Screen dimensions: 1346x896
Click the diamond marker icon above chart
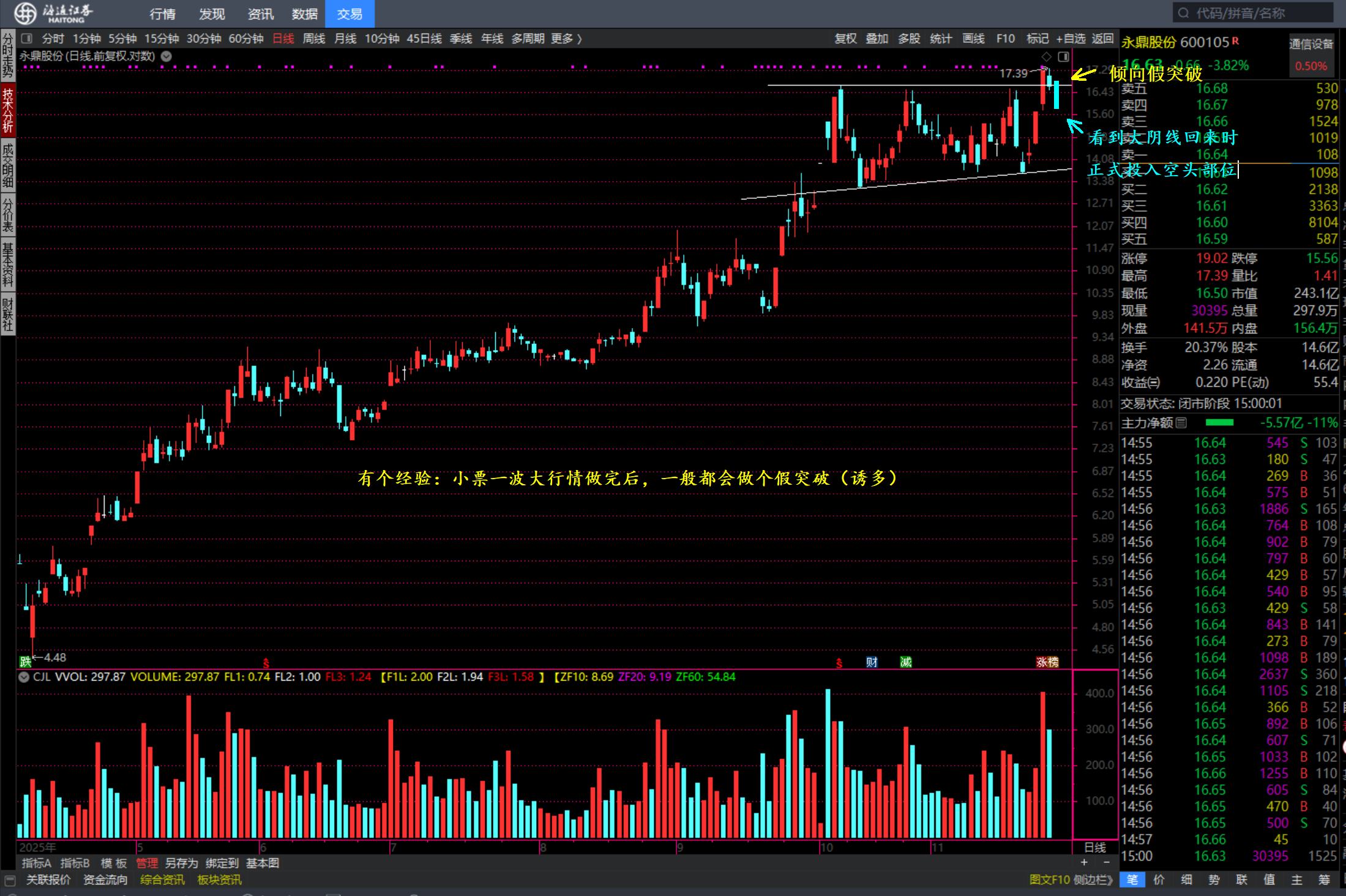(x=1046, y=56)
